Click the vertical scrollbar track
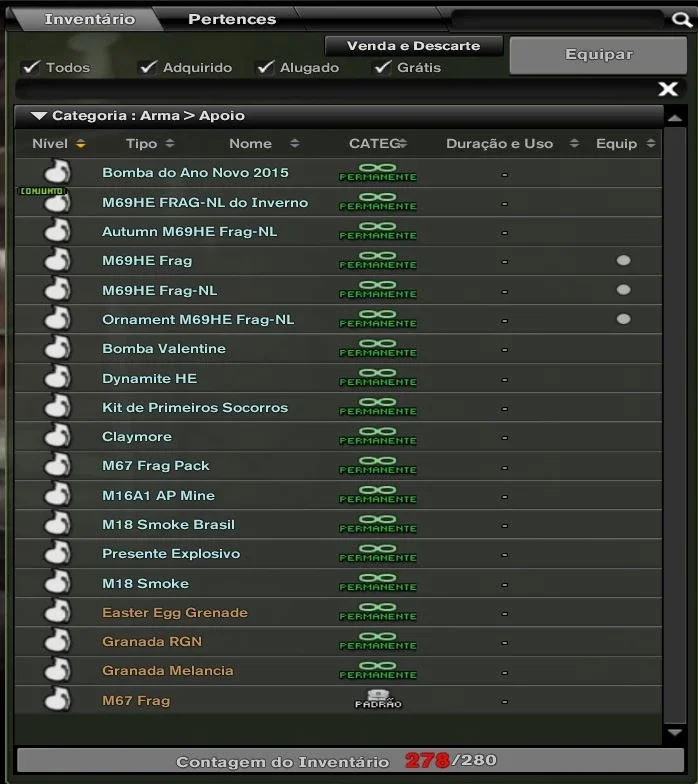Image resolution: width=698 pixels, height=784 pixels. (x=675, y=425)
